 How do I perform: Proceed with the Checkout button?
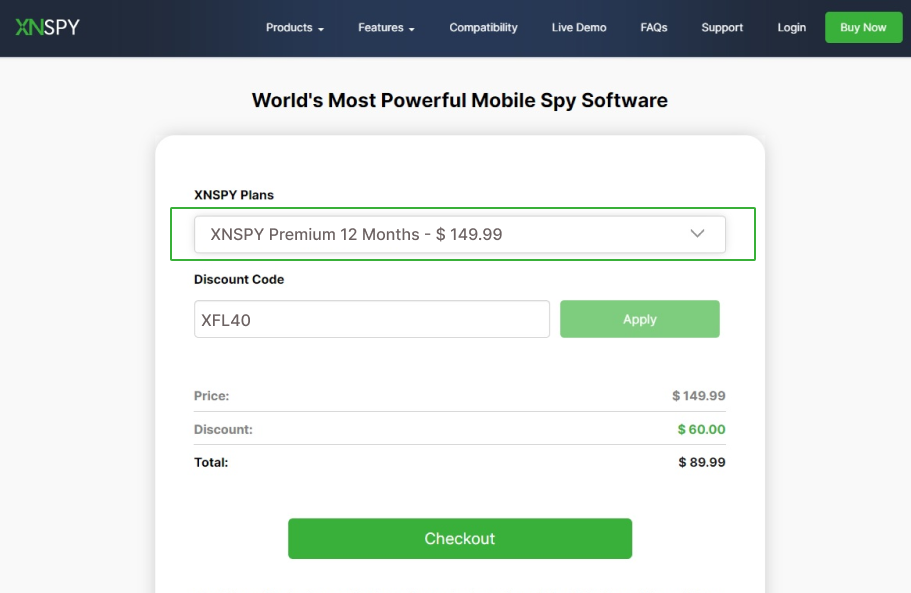(459, 538)
